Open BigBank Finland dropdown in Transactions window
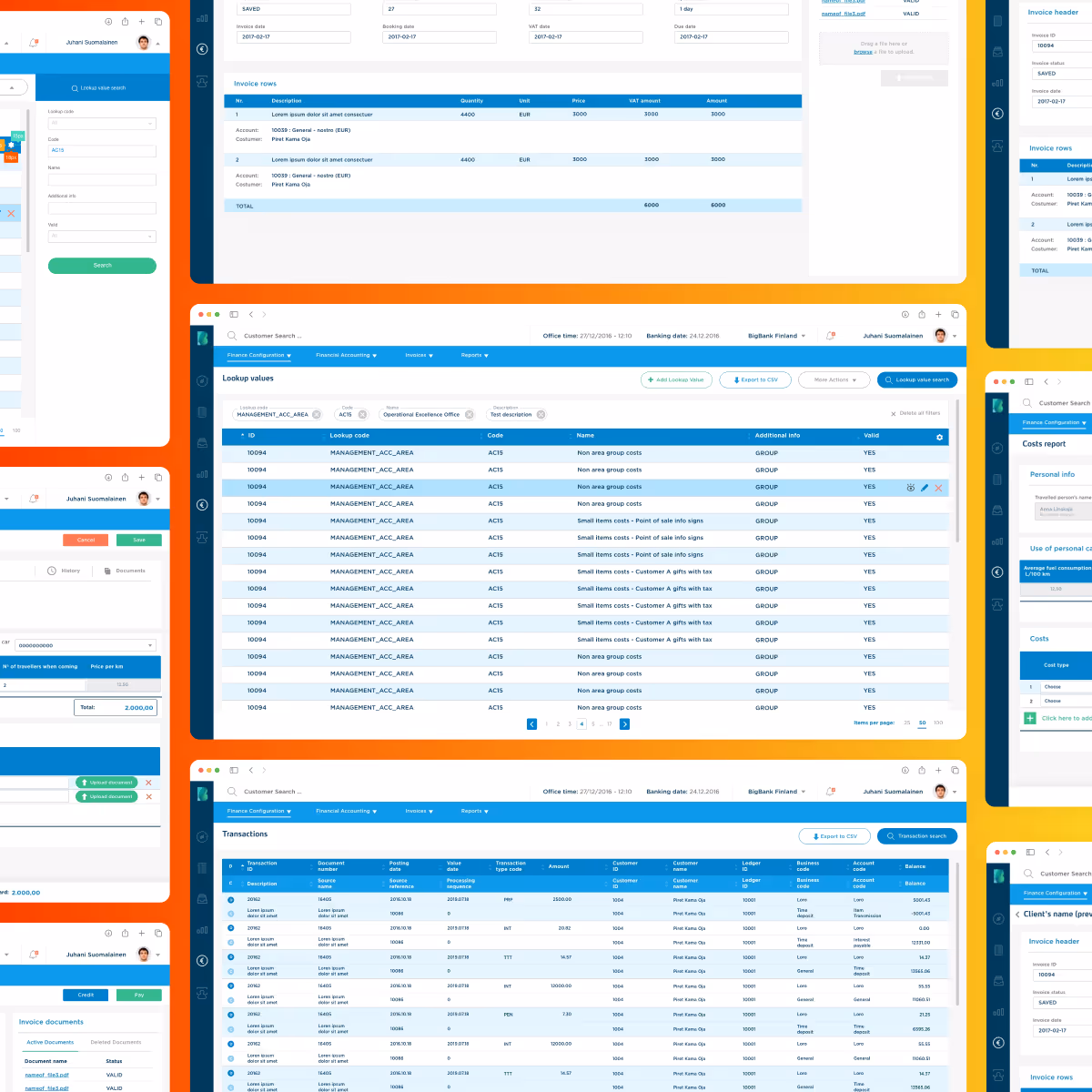The height and width of the screenshot is (1092, 1092). (776, 792)
